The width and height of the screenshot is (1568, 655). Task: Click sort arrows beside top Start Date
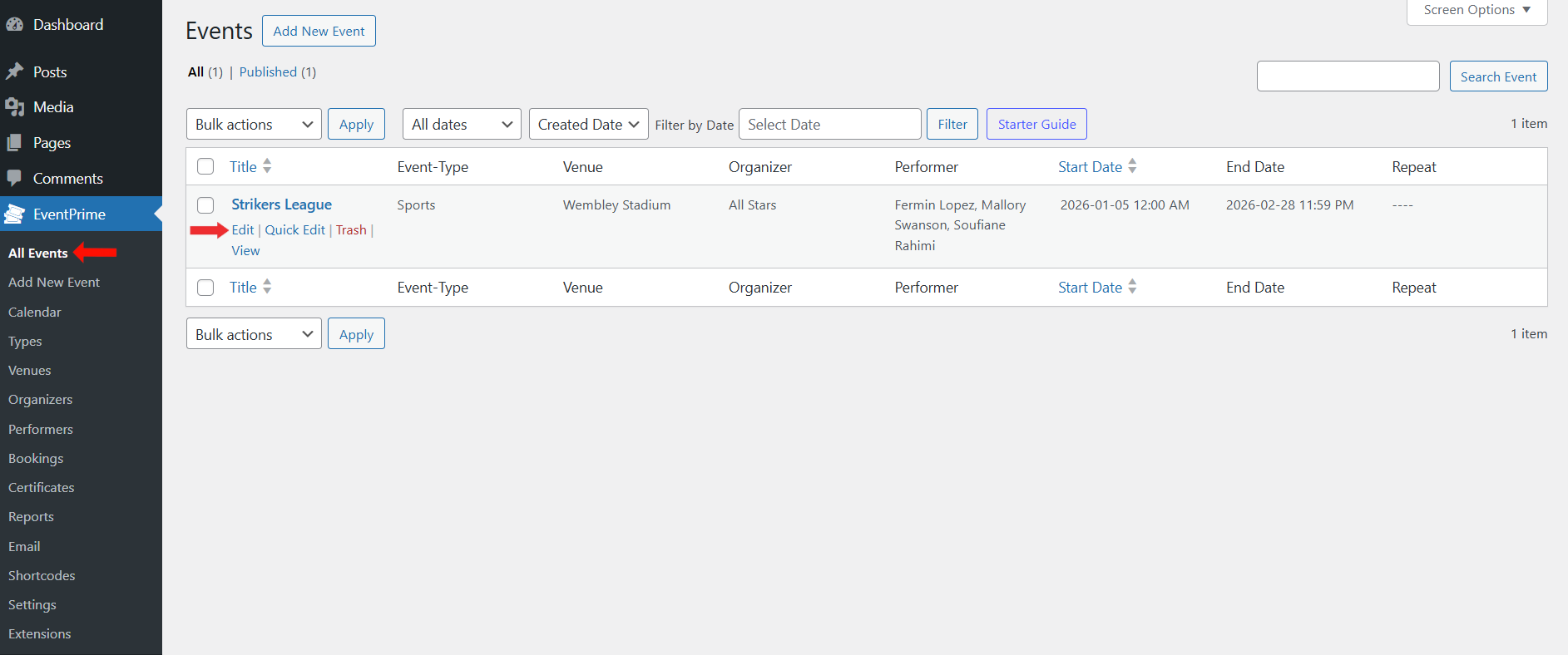point(1132,166)
